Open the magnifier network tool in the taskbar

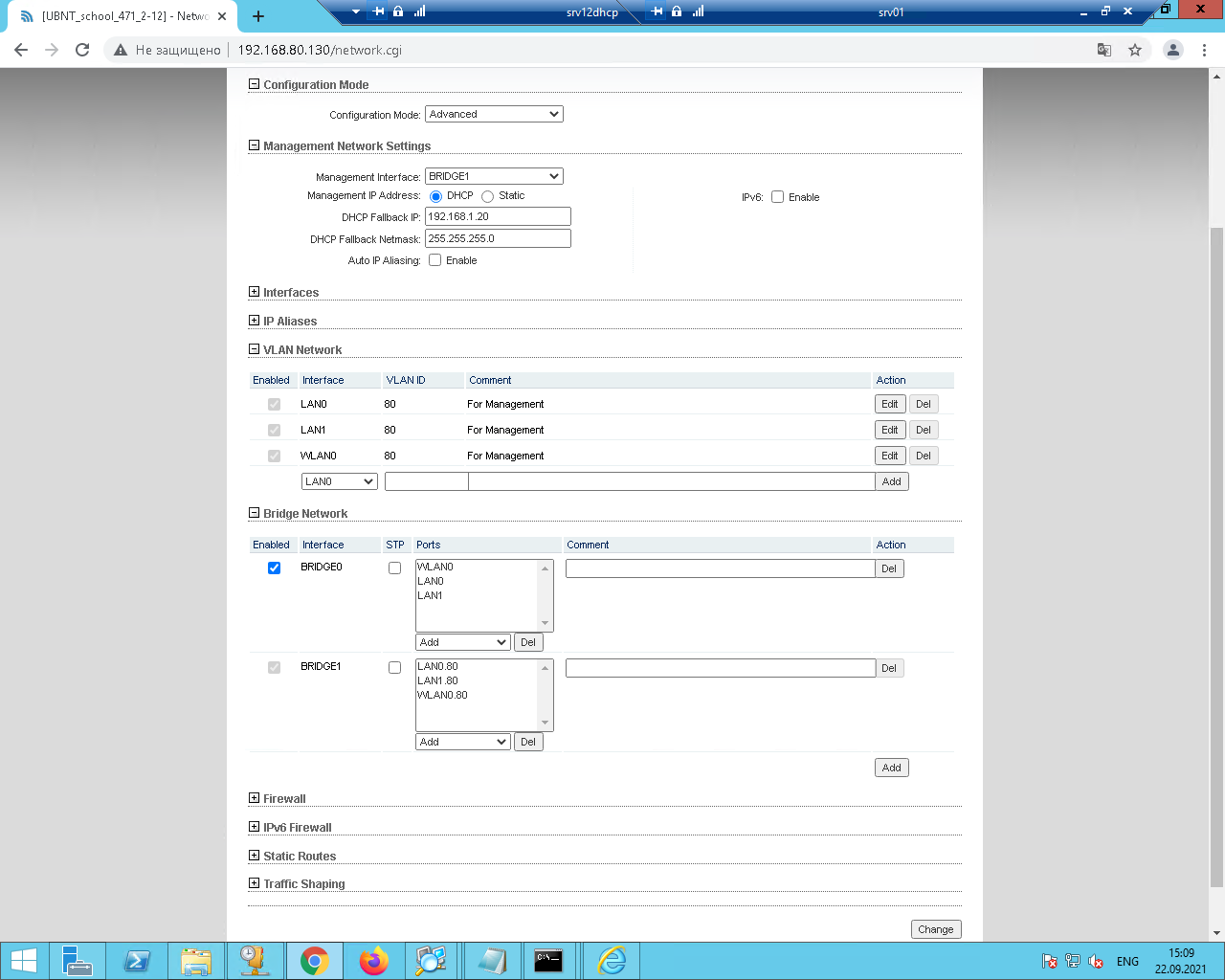[x=432, y=961]
